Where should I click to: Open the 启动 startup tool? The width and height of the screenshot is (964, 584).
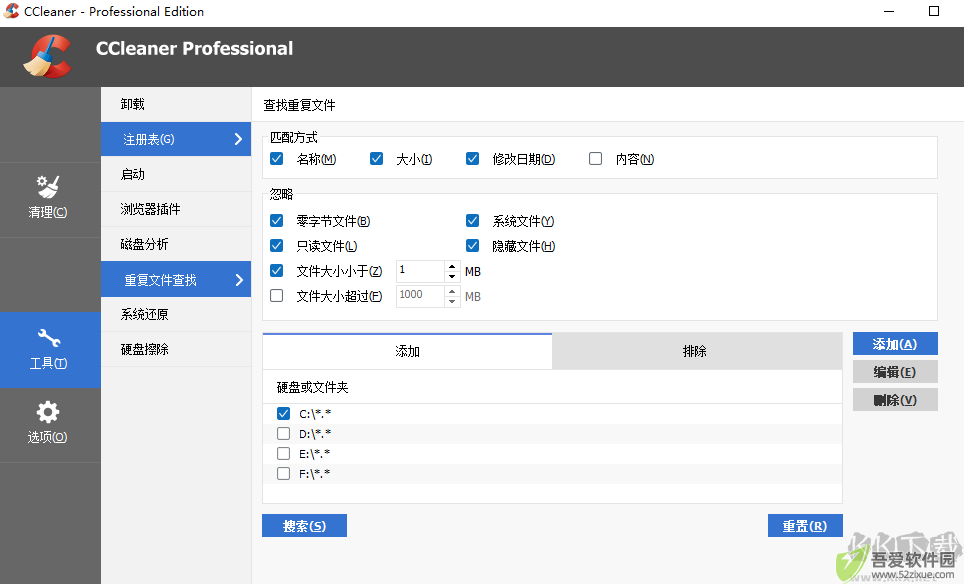176,175
